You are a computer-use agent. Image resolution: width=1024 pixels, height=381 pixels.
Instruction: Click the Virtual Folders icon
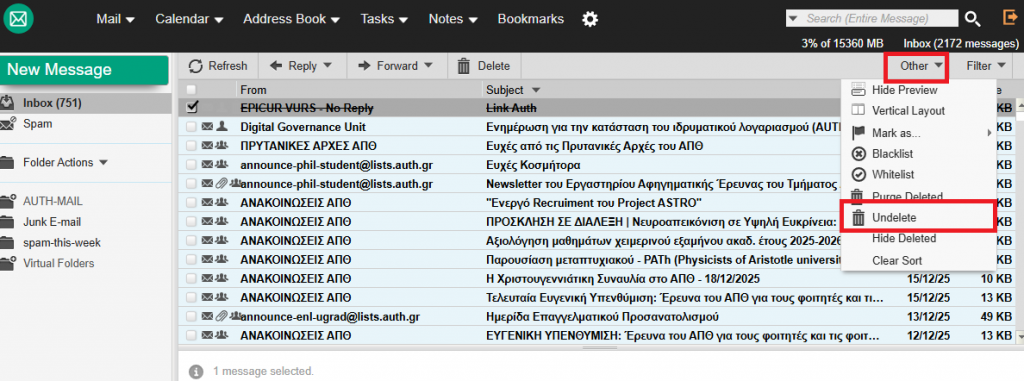7,263
